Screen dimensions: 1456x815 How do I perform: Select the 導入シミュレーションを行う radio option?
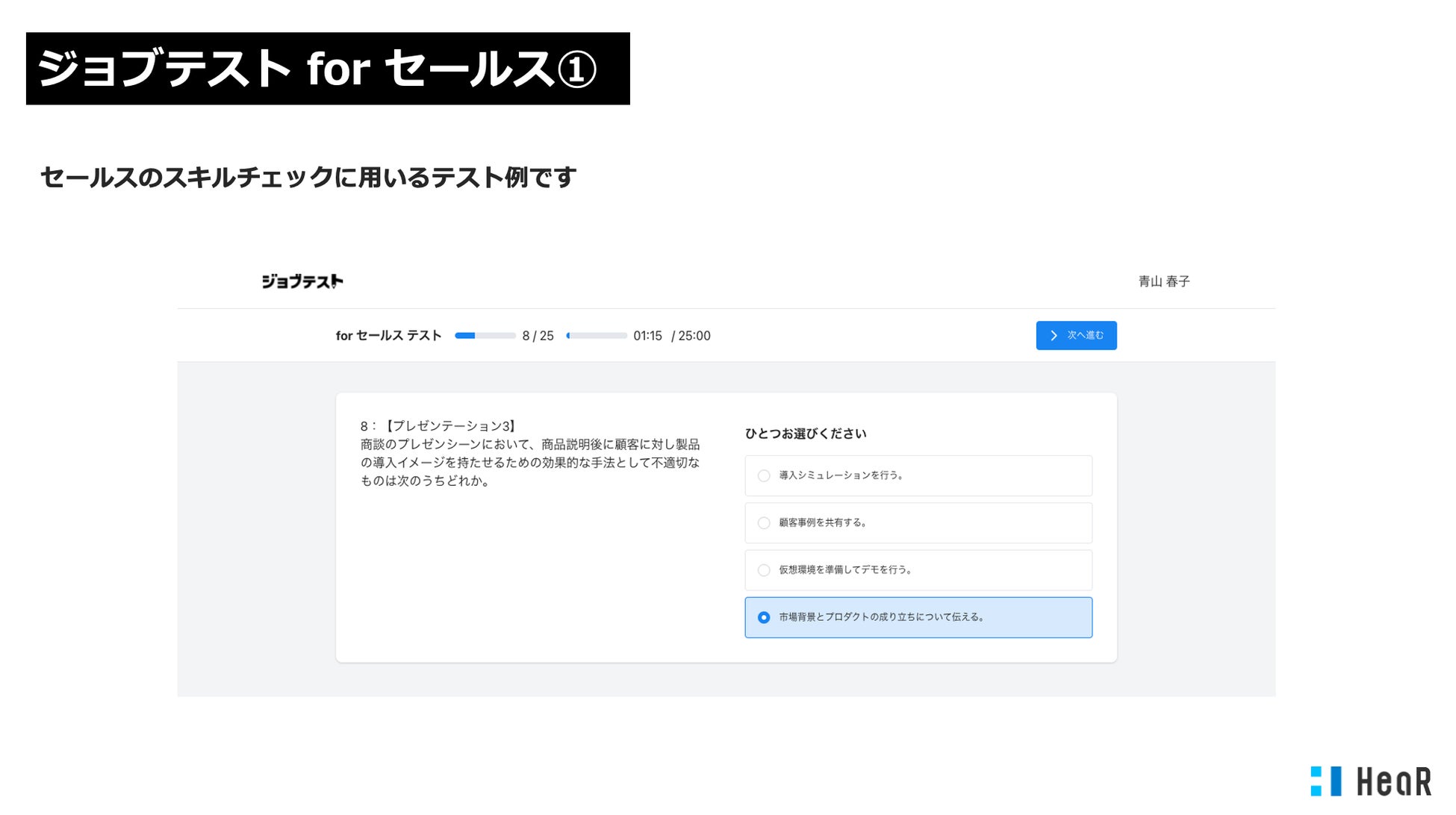(764, 475)
